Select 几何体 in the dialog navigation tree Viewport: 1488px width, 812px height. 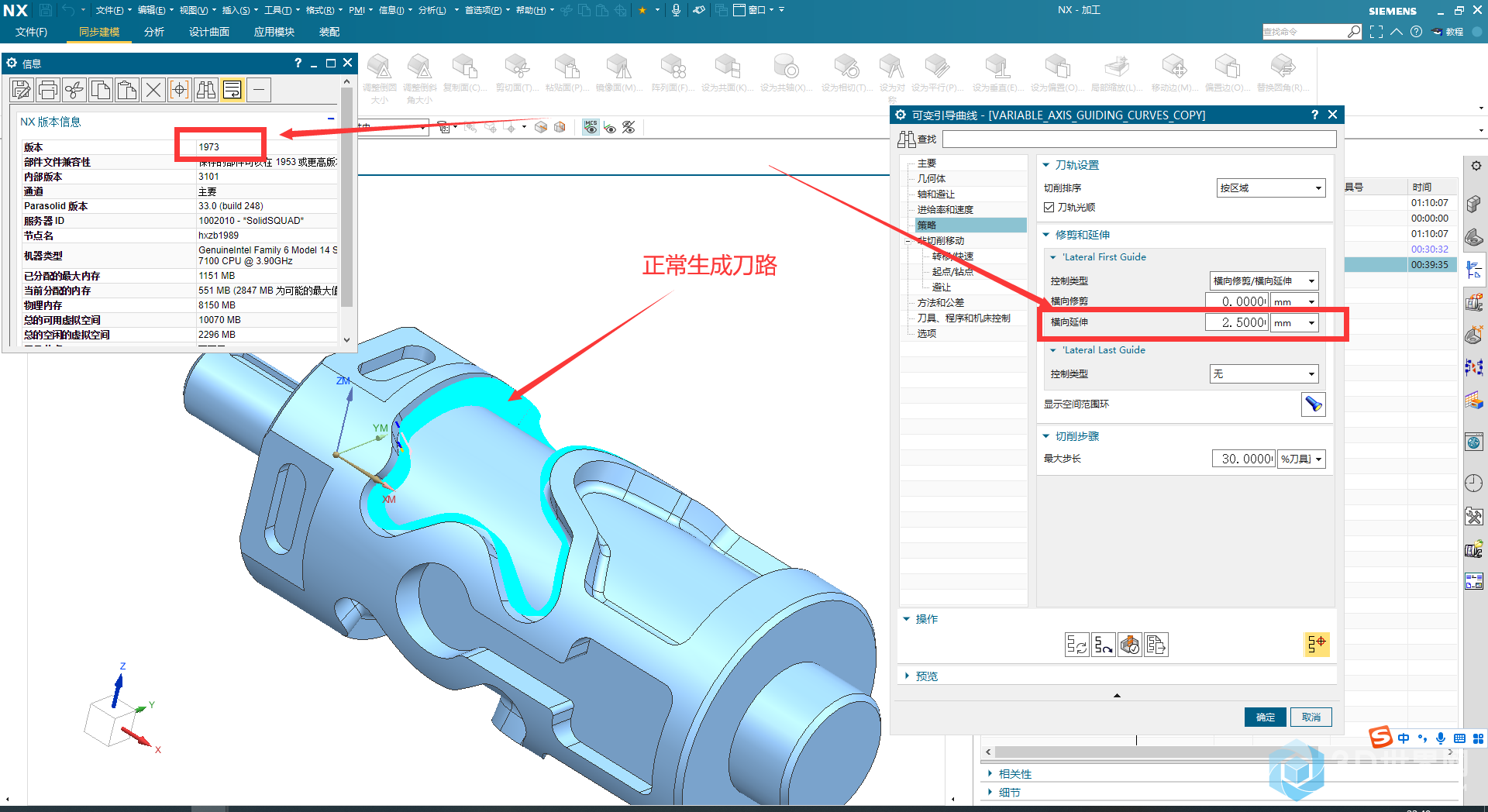pos(932,179)
